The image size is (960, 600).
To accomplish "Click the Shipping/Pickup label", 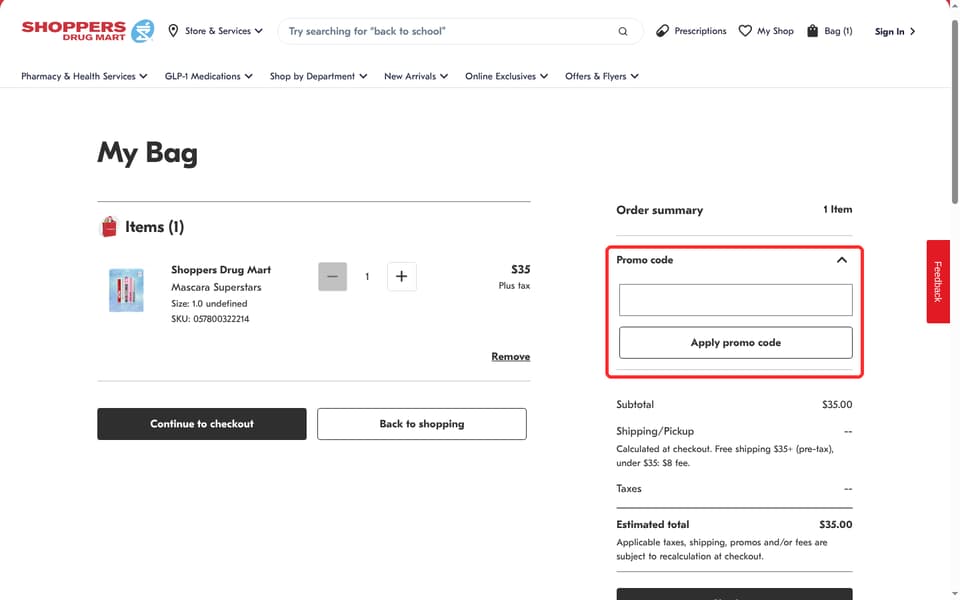I will click(654, 431).
